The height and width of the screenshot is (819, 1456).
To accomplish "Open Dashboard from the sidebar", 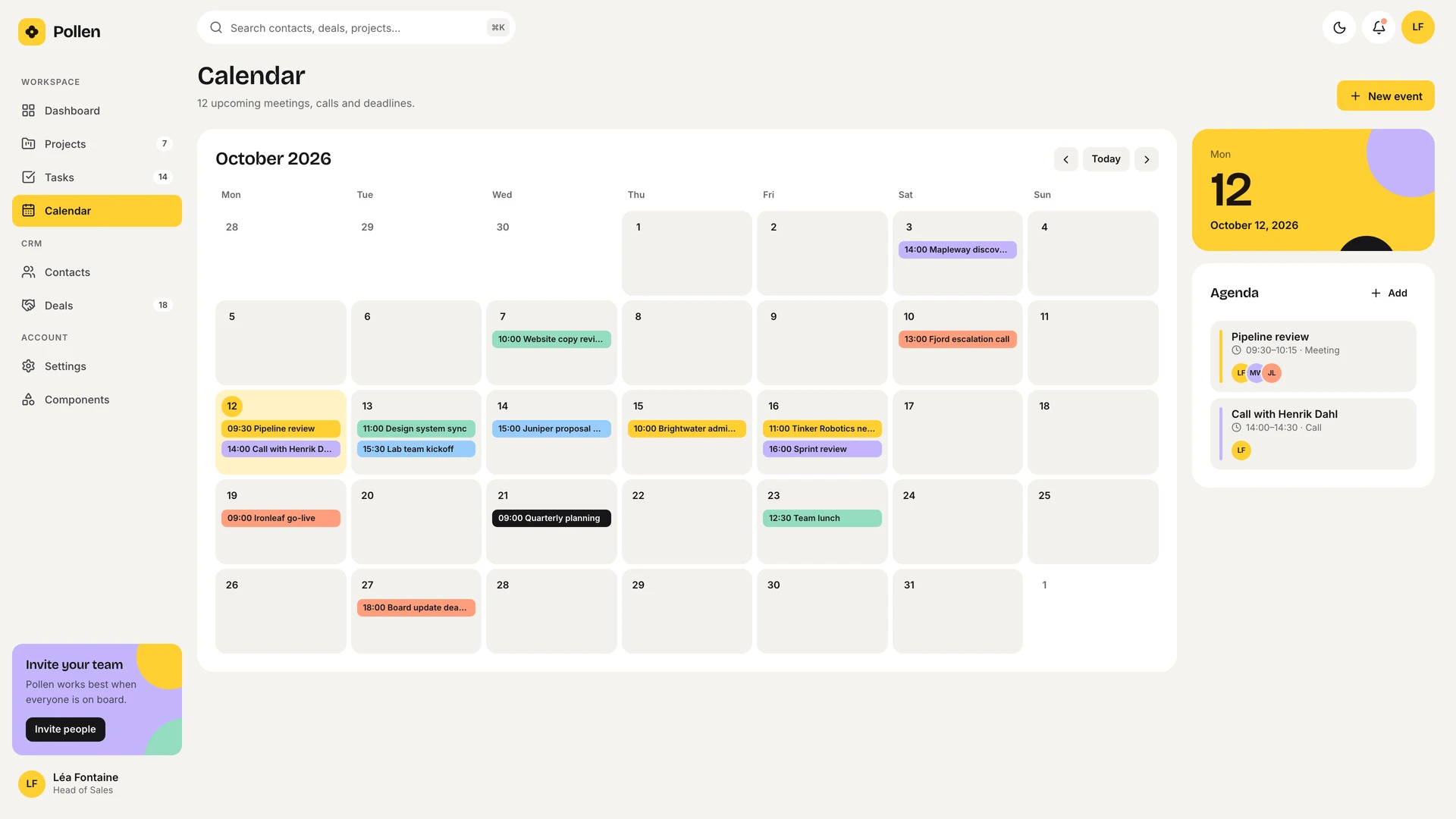I will [x=97, y=111].
